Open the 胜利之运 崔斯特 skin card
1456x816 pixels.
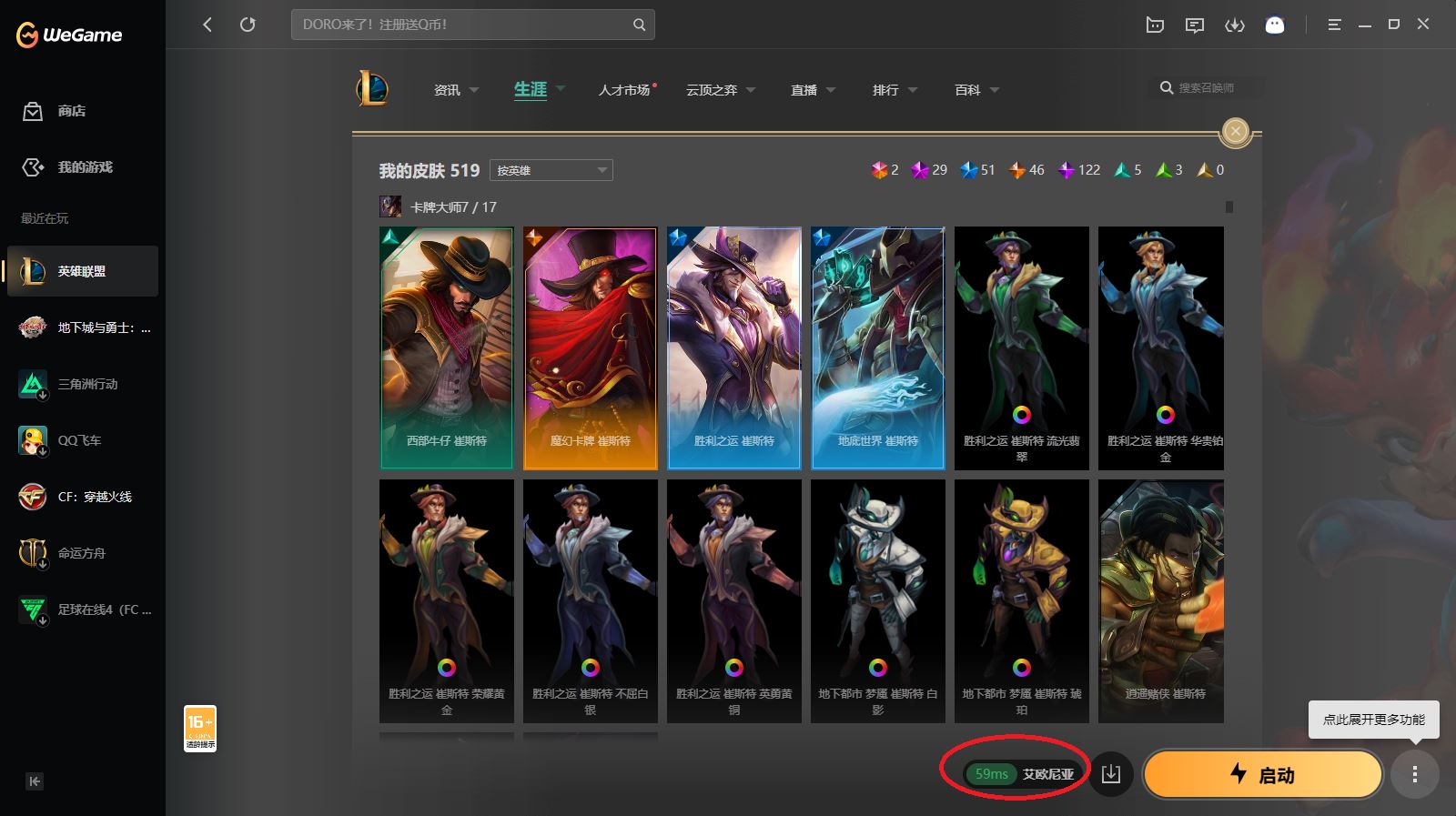(734, 348)
